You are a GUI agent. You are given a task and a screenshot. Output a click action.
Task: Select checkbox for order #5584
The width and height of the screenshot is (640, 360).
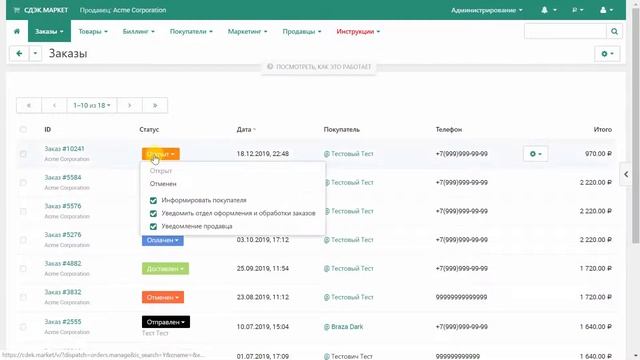pyautogui.click(x=23, y=182)
